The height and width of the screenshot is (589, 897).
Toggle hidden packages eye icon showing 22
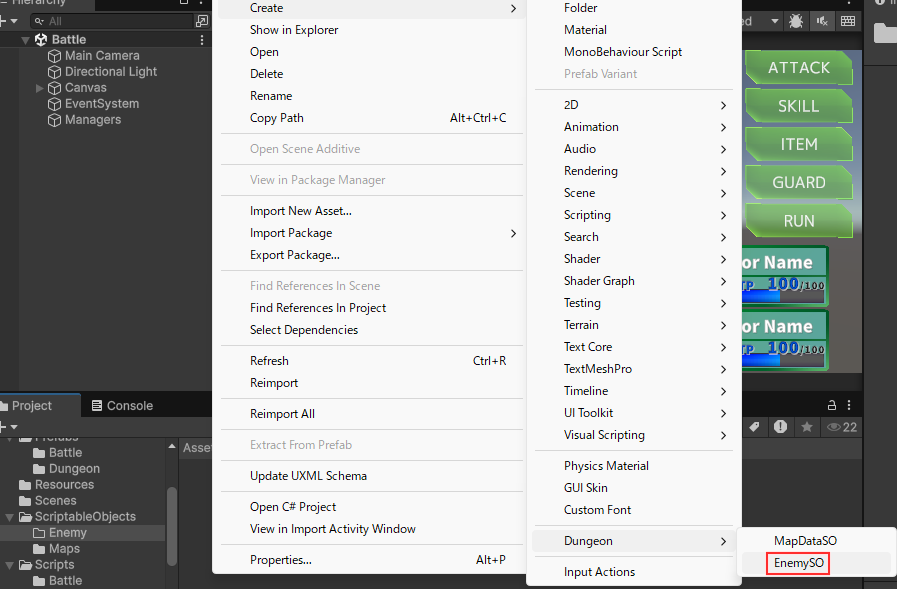click(842, 427)
